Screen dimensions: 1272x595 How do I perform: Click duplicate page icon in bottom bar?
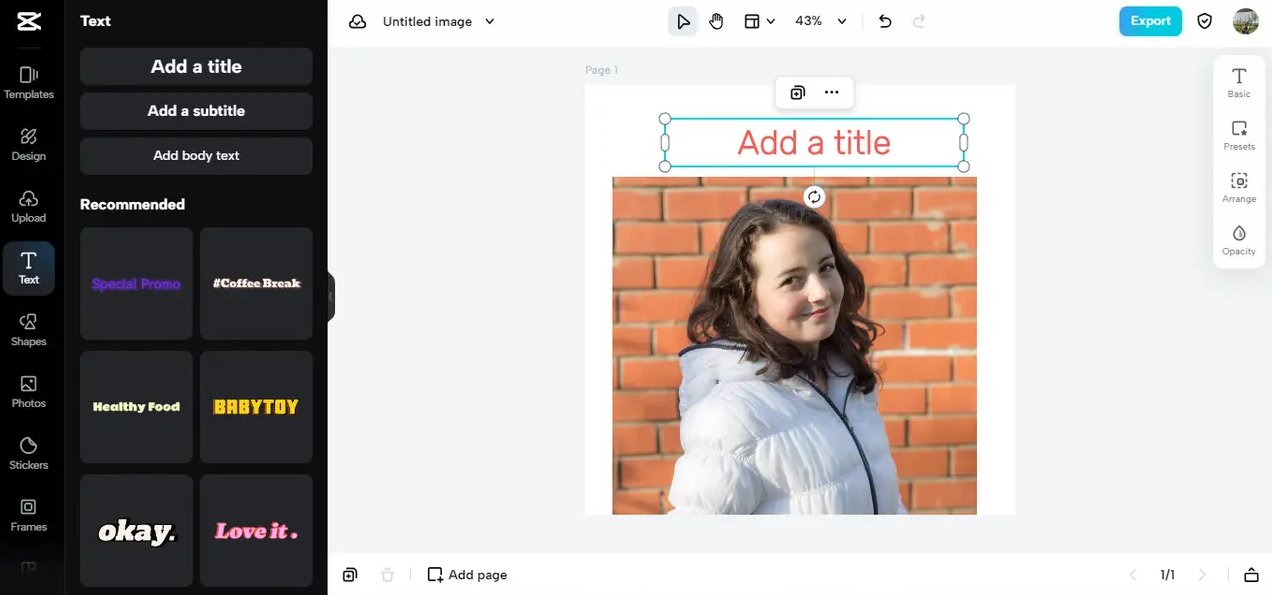[350, 575]
